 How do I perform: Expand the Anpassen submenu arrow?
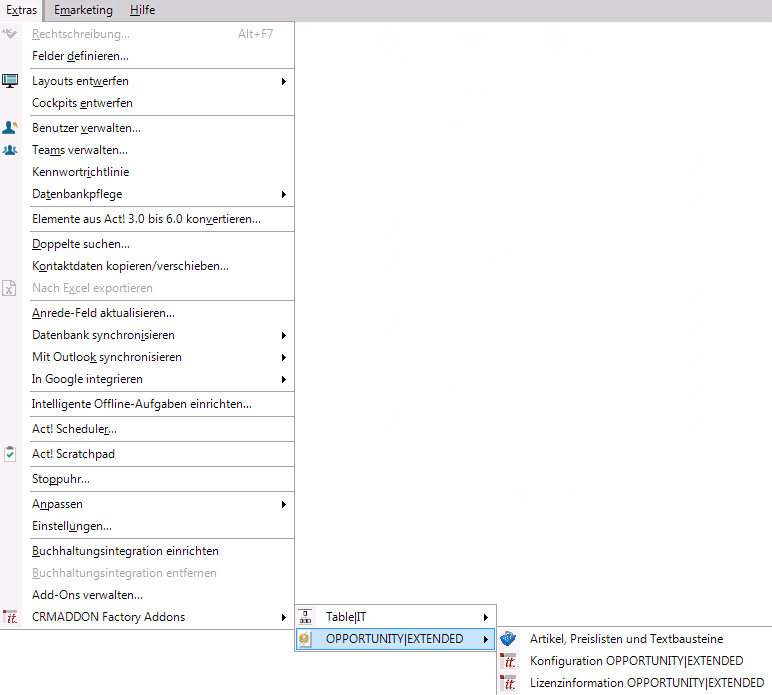[x=284, y=504]
